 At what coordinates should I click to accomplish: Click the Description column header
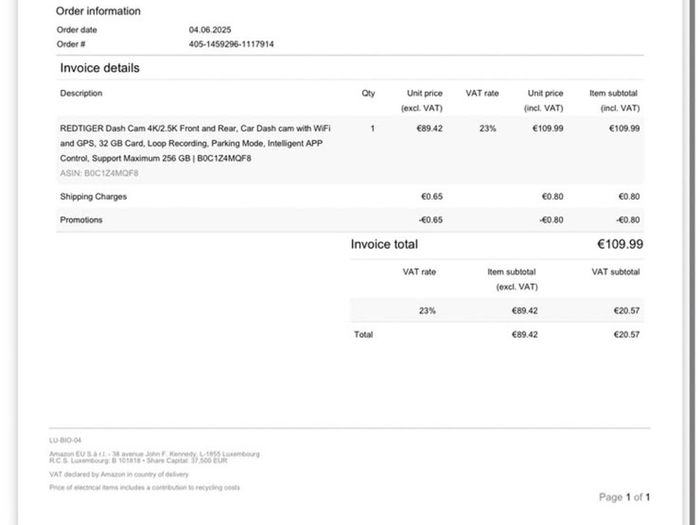click(81, 93)
